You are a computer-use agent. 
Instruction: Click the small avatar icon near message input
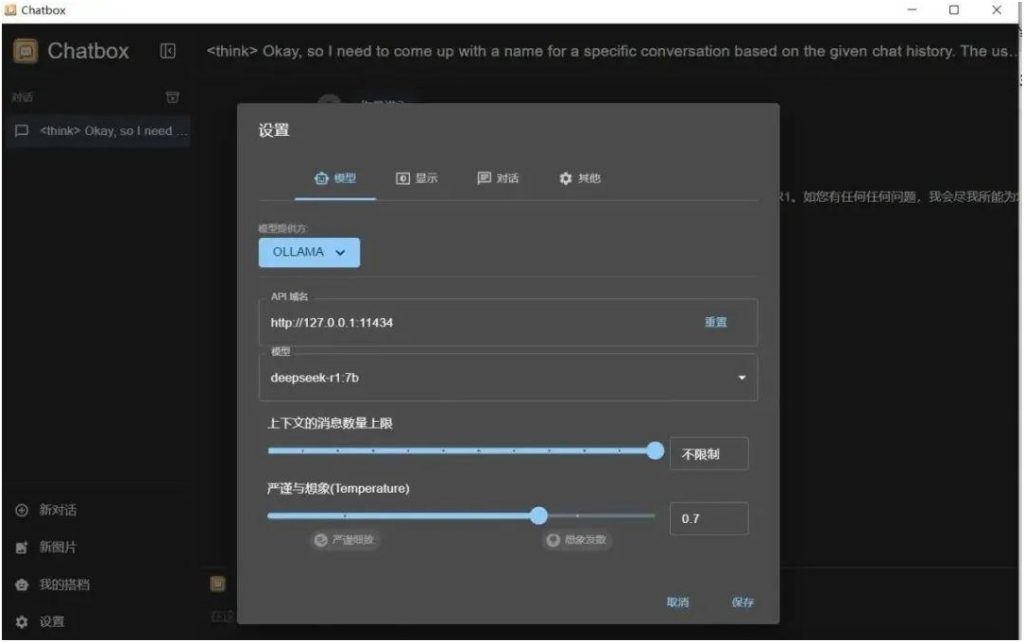tap(217, 584)
